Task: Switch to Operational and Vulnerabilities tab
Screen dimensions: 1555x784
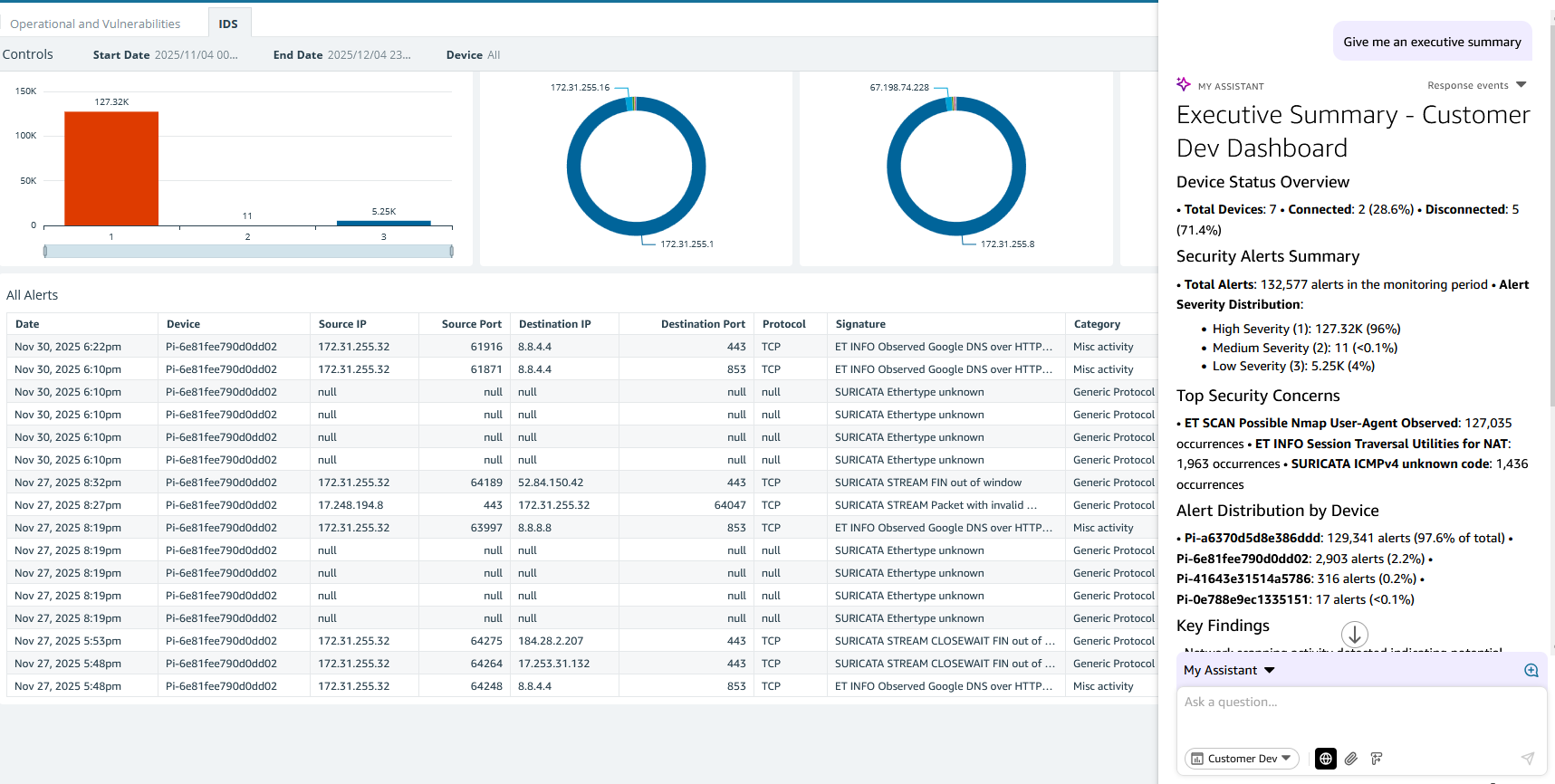Action: [95, 24]
